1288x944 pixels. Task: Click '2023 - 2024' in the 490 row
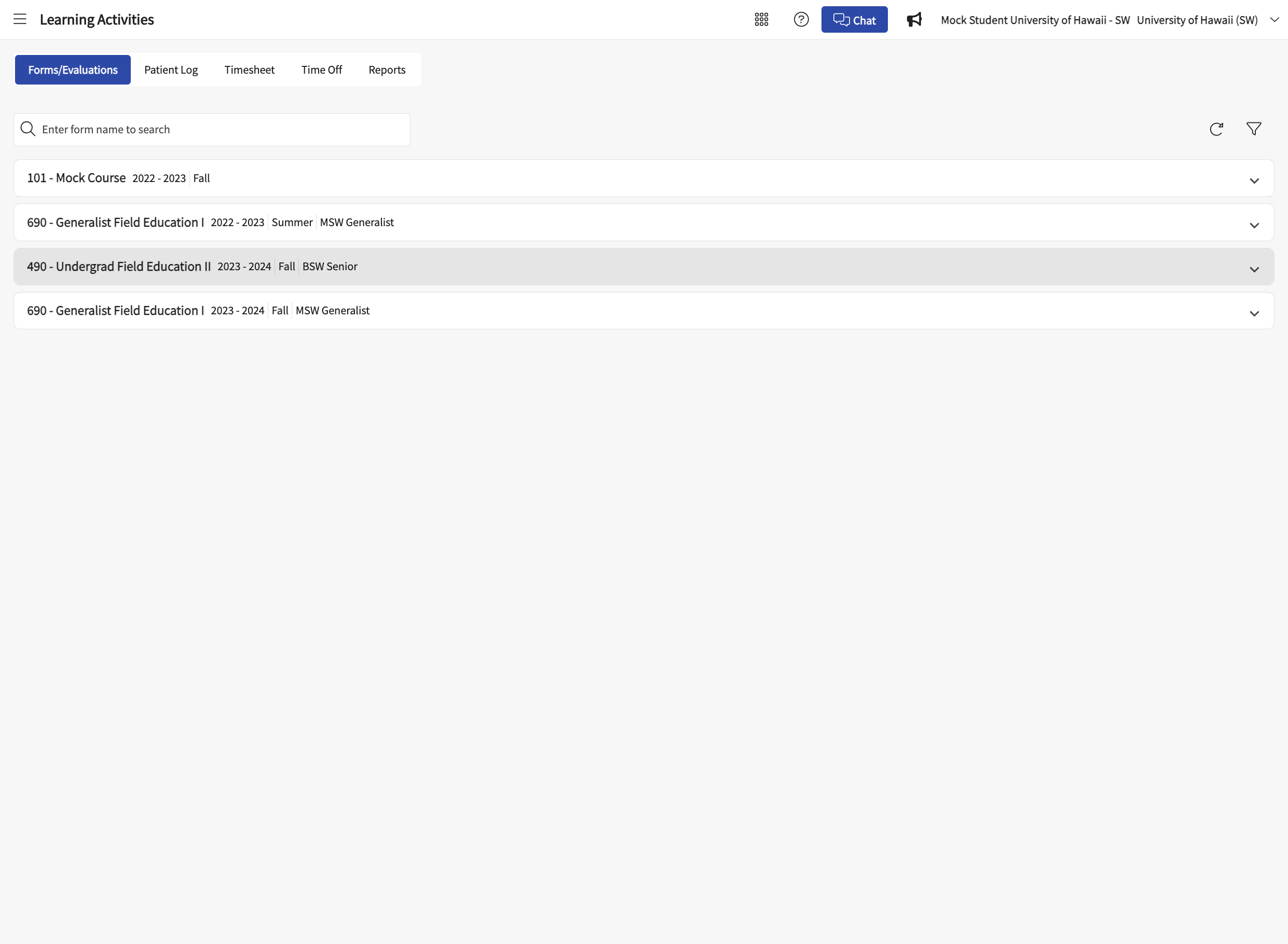(x=244, y=266)
